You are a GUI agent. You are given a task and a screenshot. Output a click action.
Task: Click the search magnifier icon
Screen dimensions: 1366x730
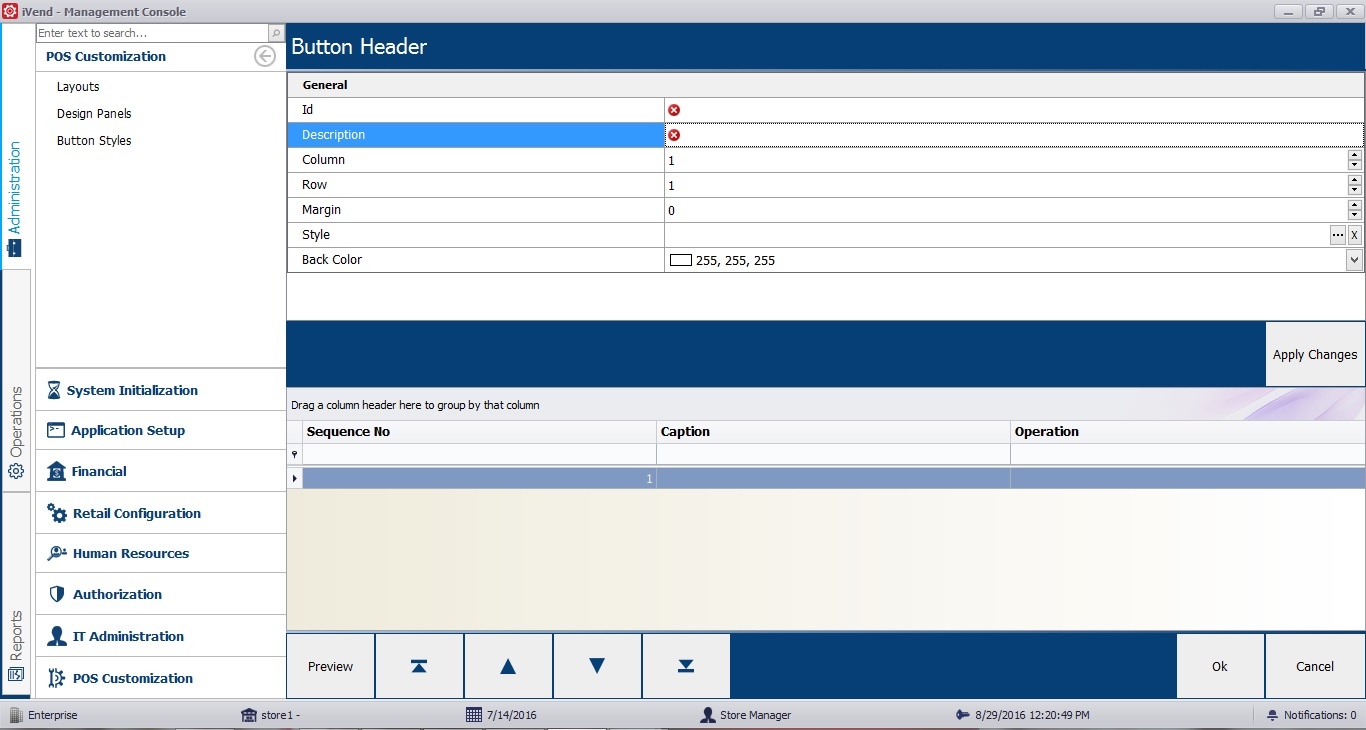tap(276, 33)
